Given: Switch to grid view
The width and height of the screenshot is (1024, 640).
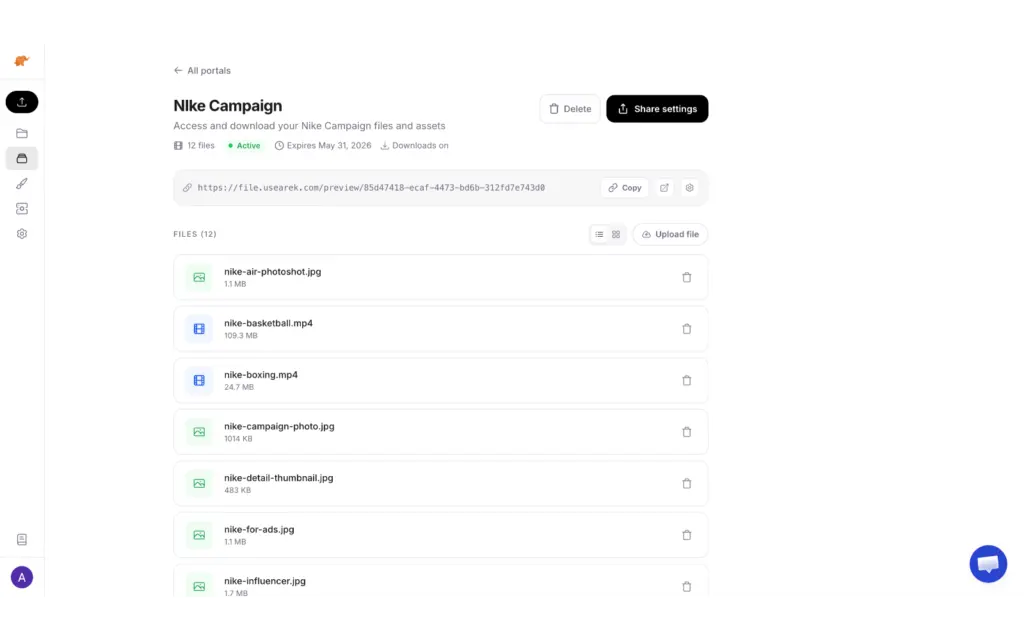Looking at the screenshot, I should 616,234.
